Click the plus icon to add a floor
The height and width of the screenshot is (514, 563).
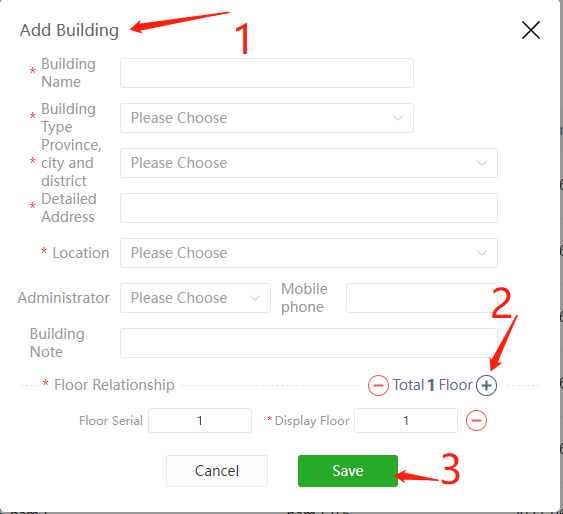click(x=486, y=386)
